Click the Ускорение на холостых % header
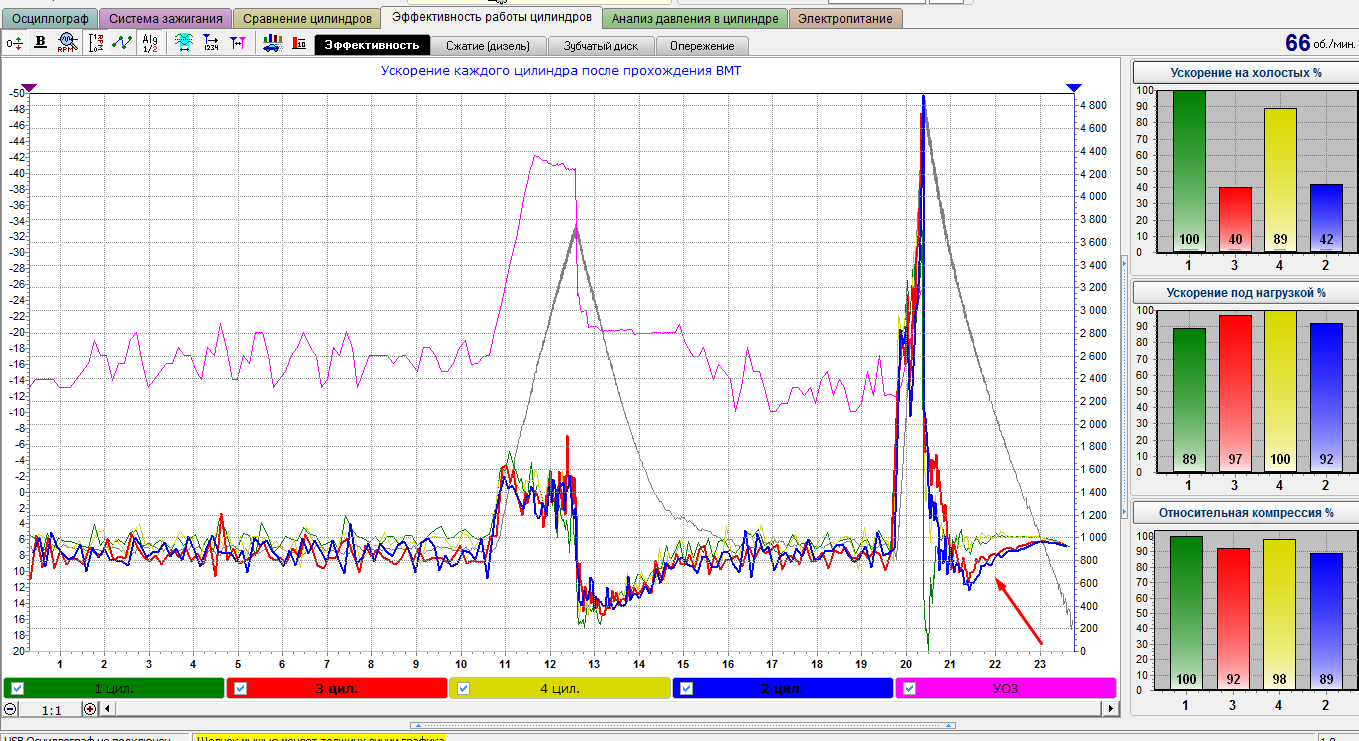Image resolution: width=1359 pixels, height=741 pixels. [1245, 72]
